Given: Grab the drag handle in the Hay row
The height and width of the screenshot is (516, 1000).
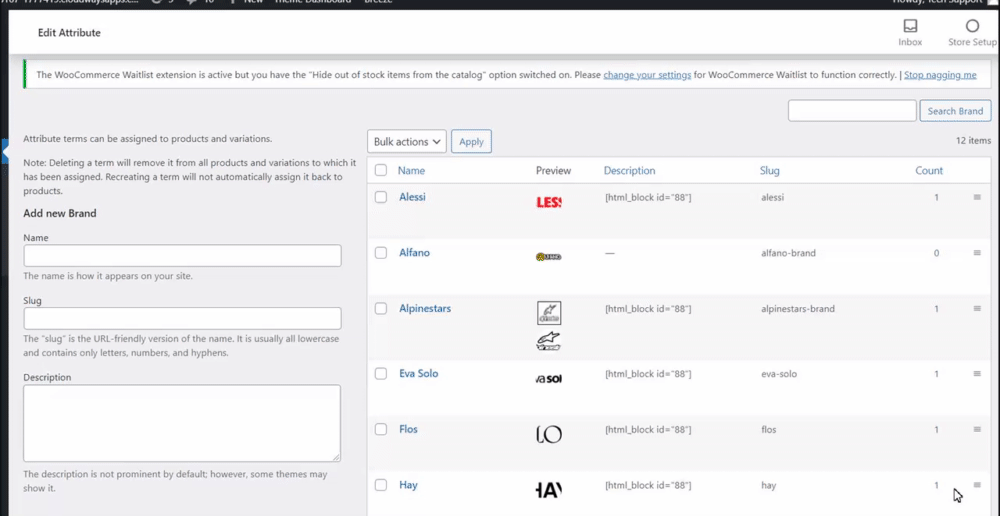Looking at the screenshot, I should coord(976,485).
